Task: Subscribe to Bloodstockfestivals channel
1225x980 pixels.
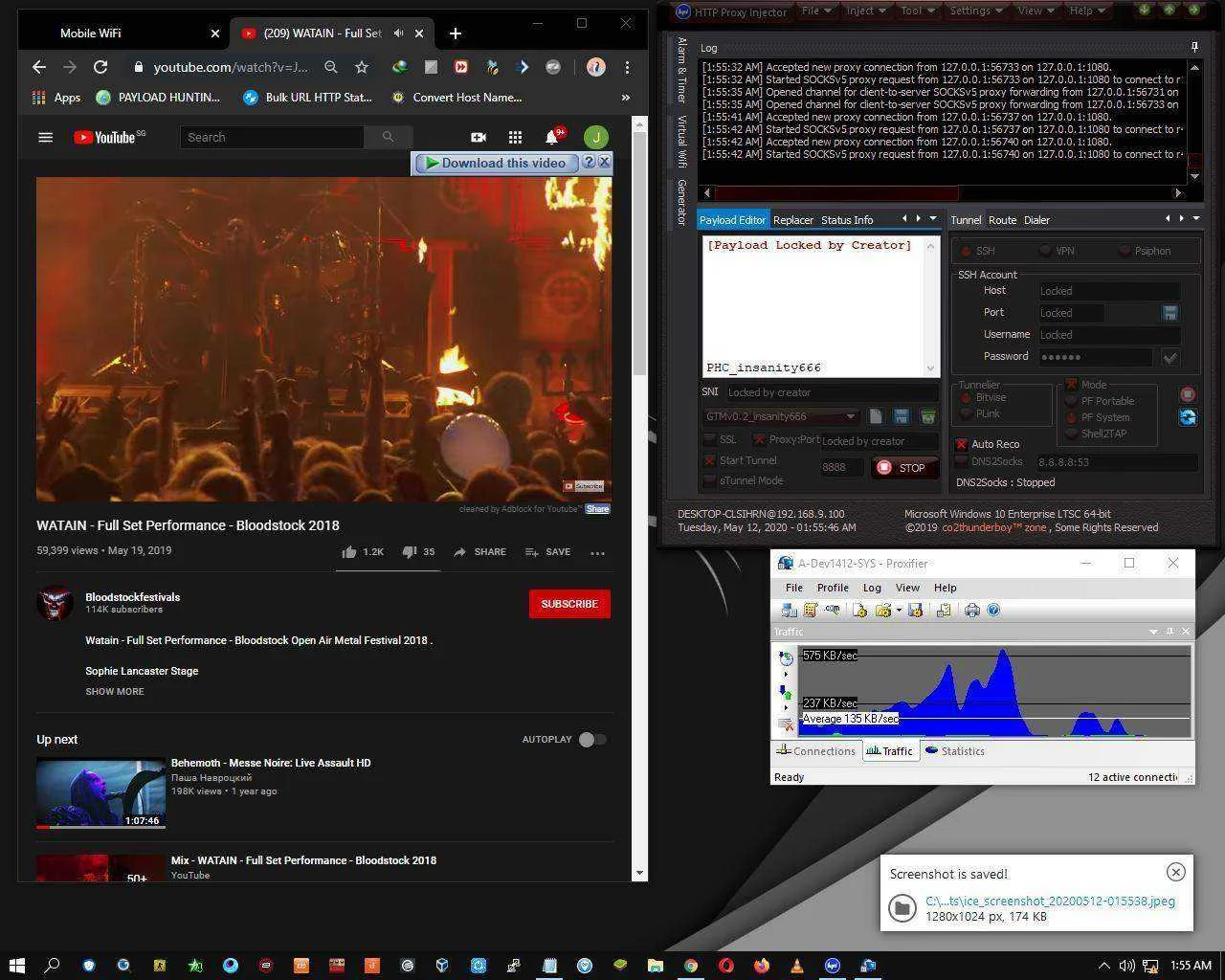Action: 569,604
